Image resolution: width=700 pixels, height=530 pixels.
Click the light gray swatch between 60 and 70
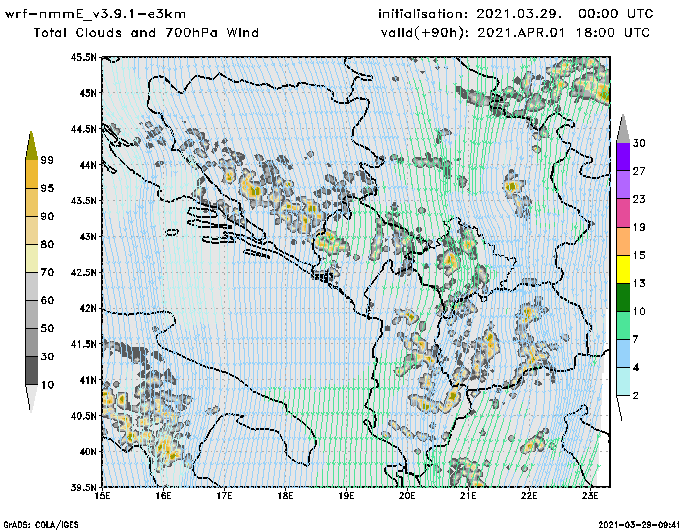tap(32, 286)
